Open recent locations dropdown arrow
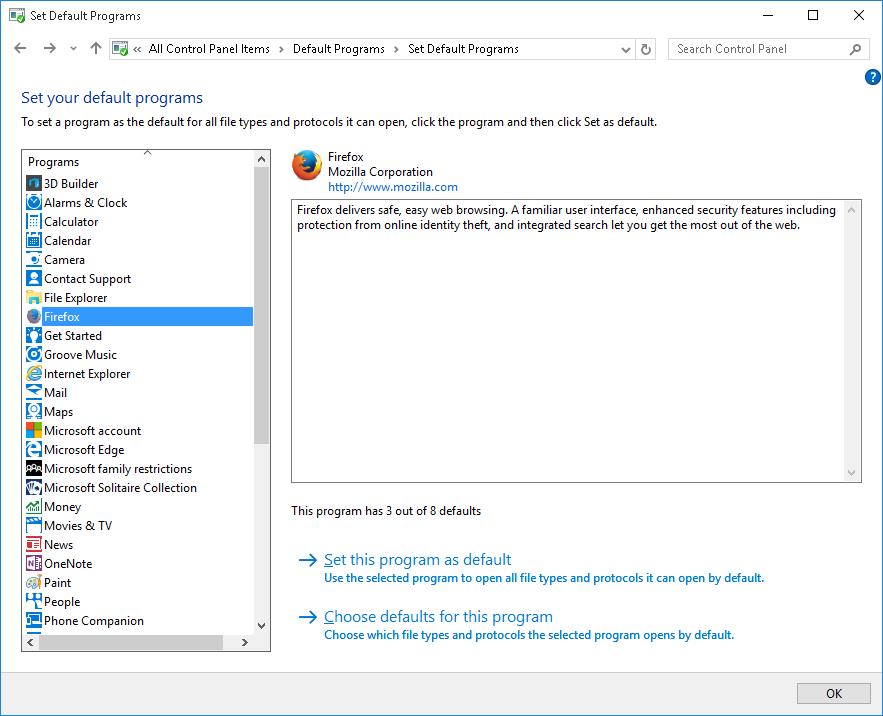This screenshot has width=883, height=716. pyautogui.click(x=73, y=49)
